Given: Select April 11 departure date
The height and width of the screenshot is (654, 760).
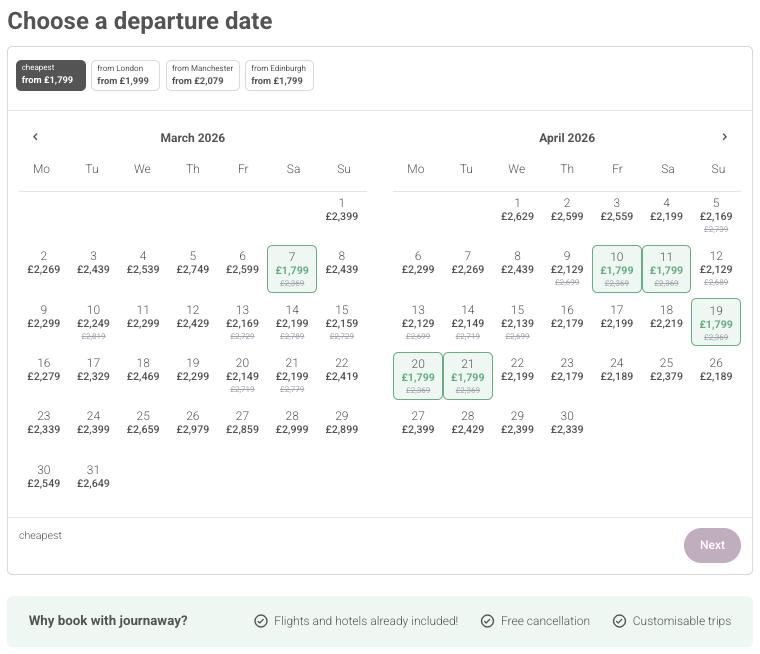Looking at the screenshot, I should (667, 269).
